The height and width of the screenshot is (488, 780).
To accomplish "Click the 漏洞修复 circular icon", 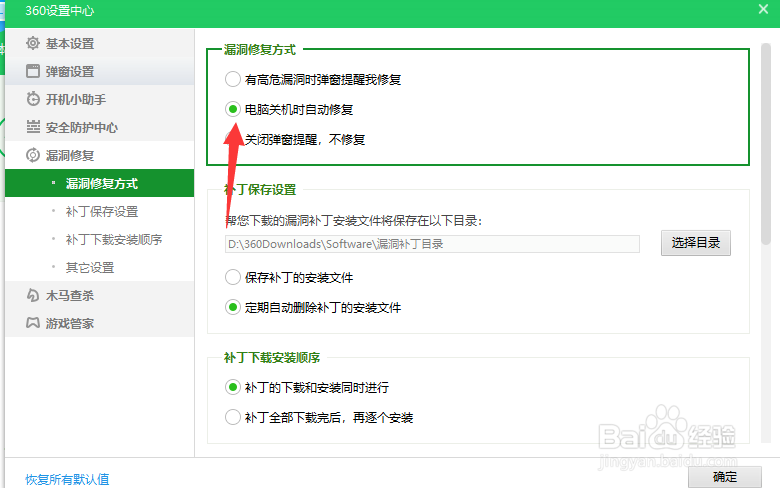I will tap(33, 155).
